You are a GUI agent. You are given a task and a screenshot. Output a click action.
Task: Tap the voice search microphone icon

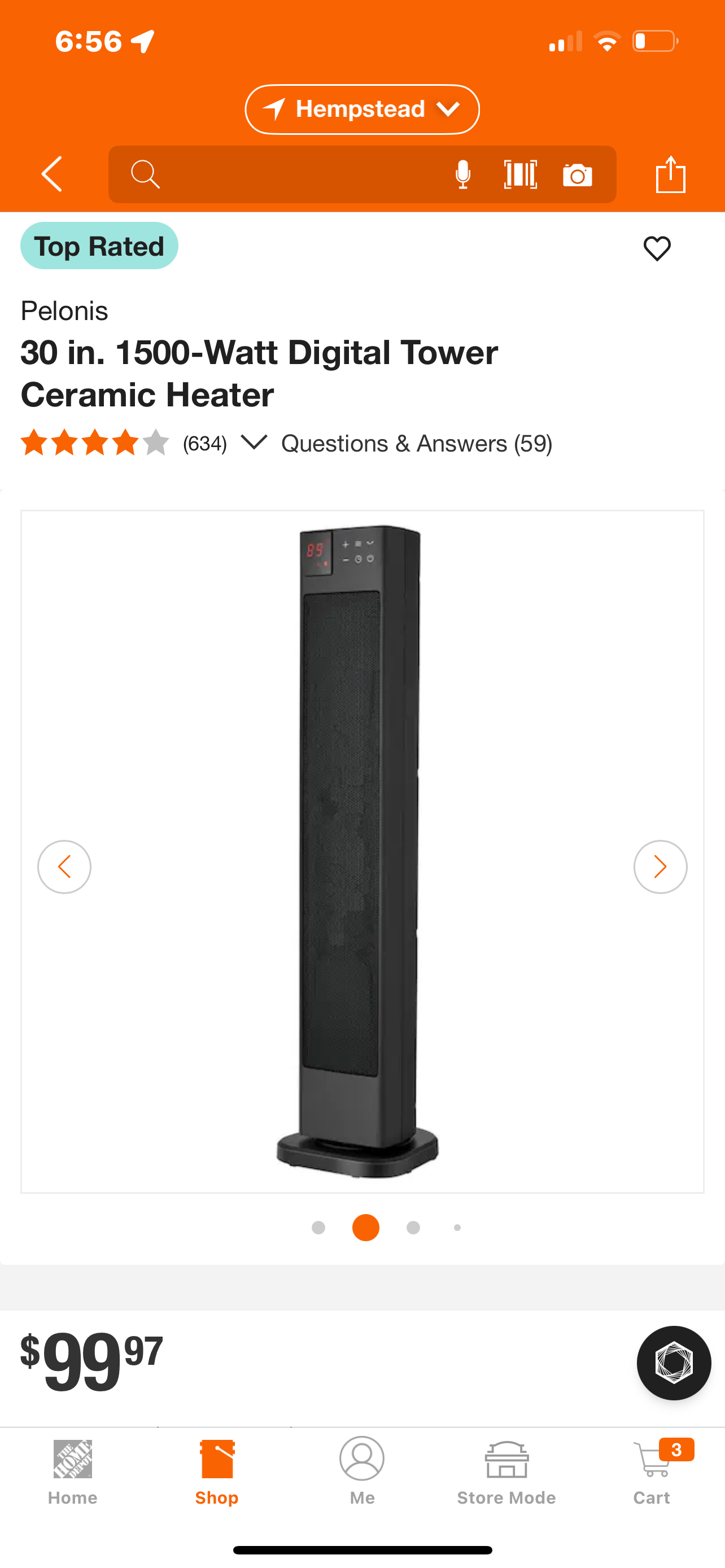[x=462, y=175]
